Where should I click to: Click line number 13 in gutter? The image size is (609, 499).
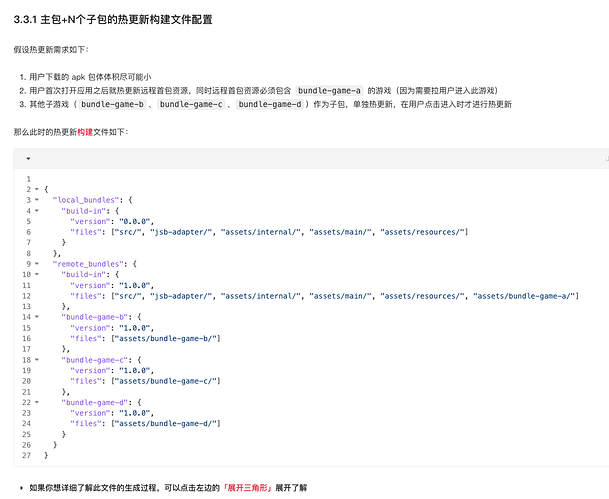[x=26, y=306]
